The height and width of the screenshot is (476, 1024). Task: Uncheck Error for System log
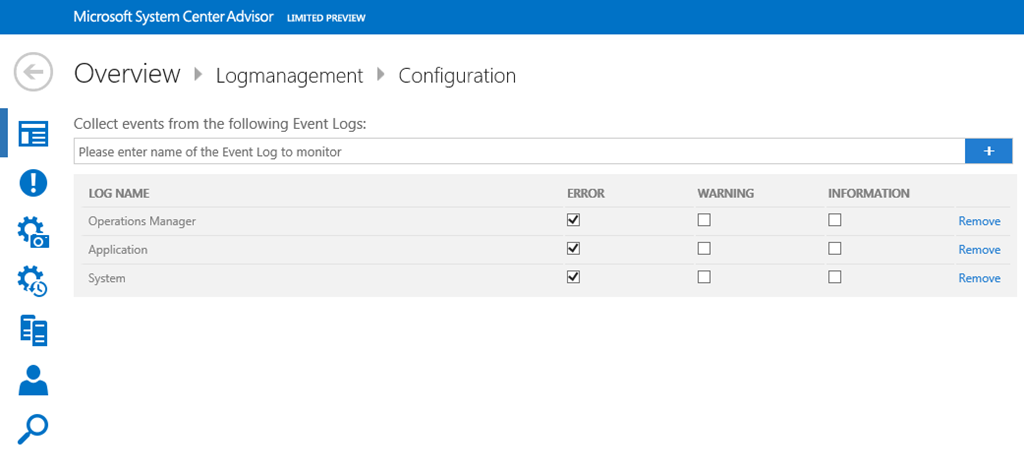(573, 277)
